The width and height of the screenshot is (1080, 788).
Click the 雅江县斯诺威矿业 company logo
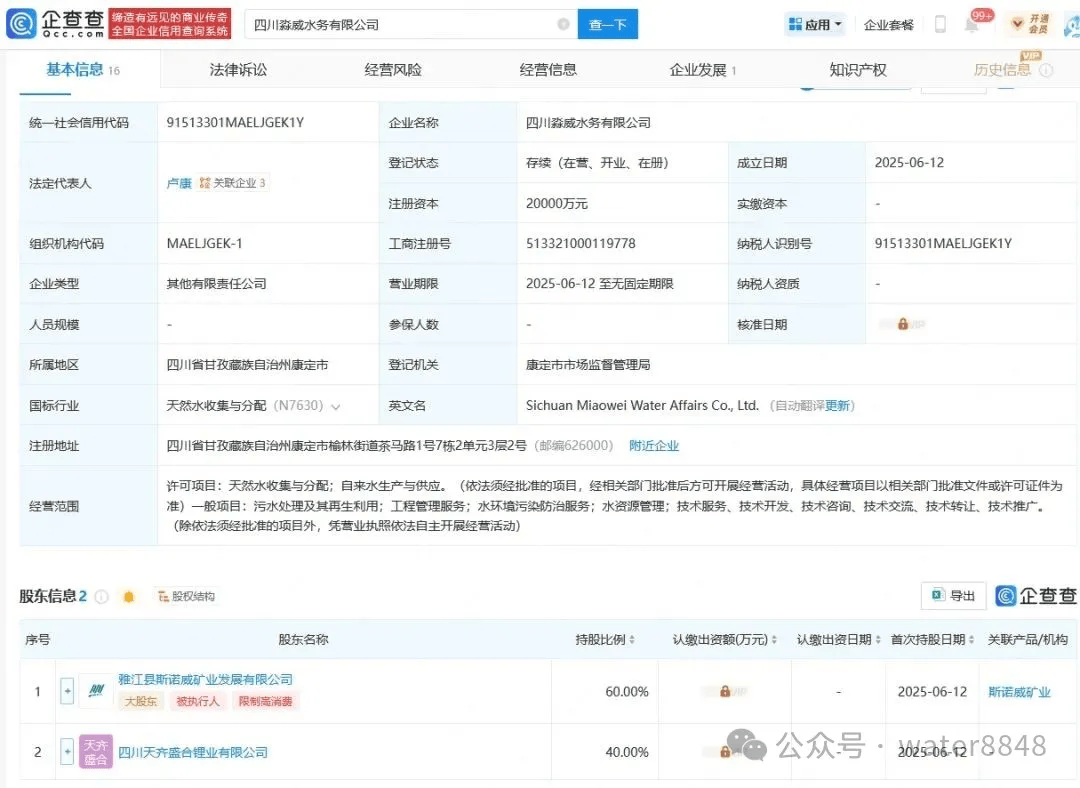click(96, 691)
